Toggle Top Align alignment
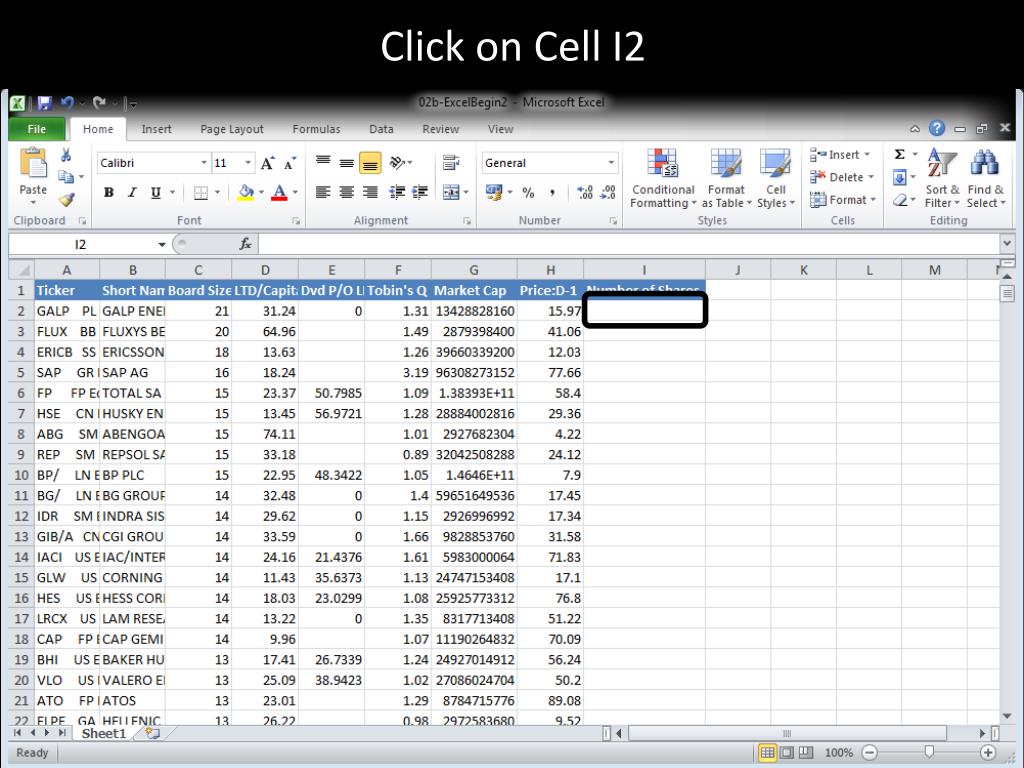Viewport: 1024px width, 768px height. 323,162
